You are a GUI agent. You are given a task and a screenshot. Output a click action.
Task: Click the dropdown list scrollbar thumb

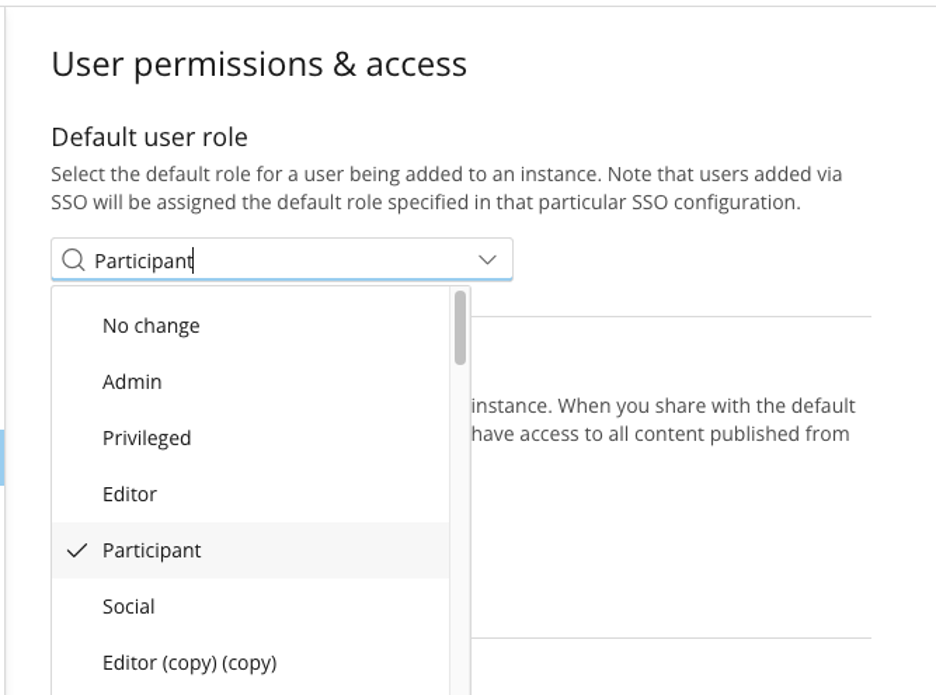click(x=460, y=328)
